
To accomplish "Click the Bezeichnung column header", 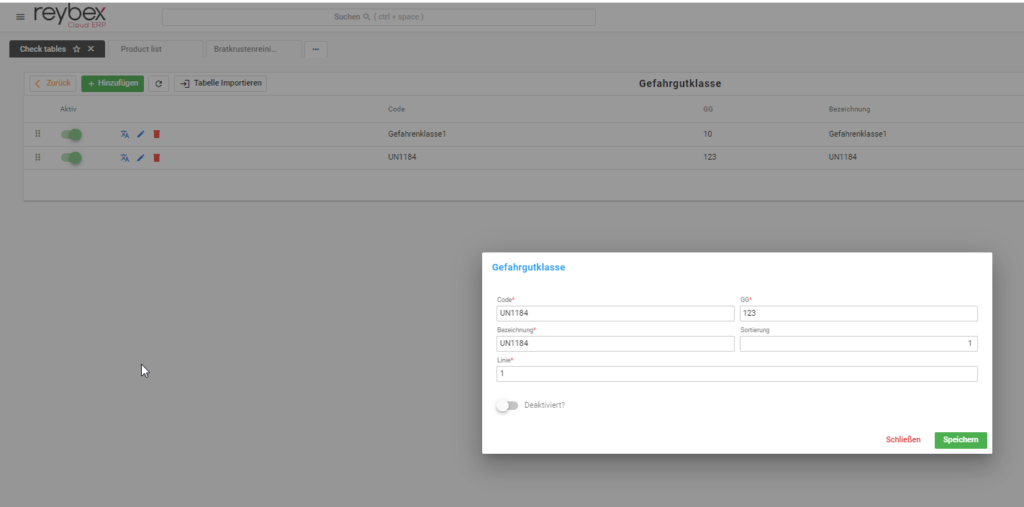I will (x=849, y=109).
